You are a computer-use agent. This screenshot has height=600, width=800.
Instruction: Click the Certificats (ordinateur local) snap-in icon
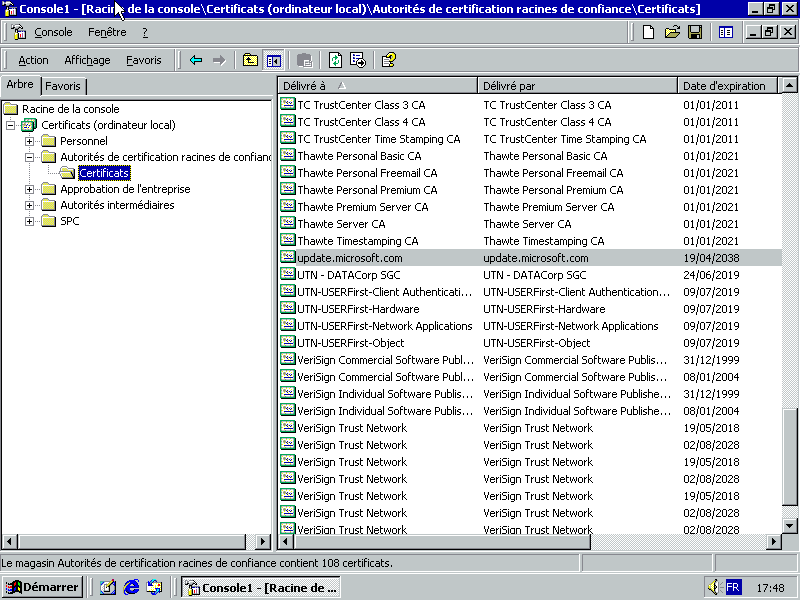click(29, 124)
